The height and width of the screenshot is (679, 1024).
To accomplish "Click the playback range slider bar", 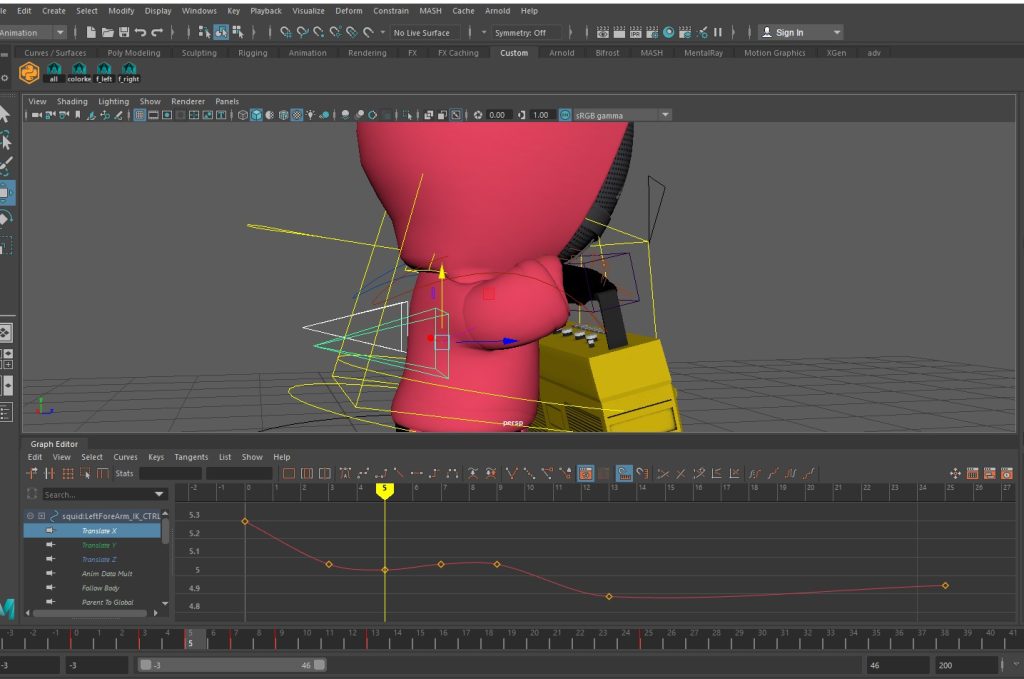I will click(x=232, y=665).
